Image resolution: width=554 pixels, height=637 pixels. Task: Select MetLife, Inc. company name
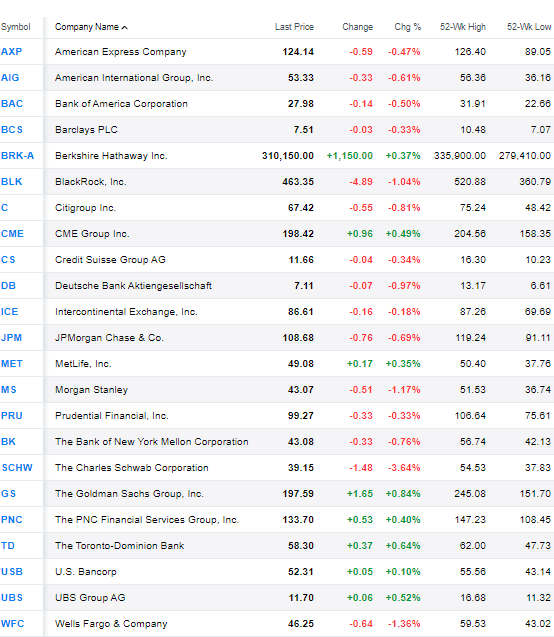(83, 364)
